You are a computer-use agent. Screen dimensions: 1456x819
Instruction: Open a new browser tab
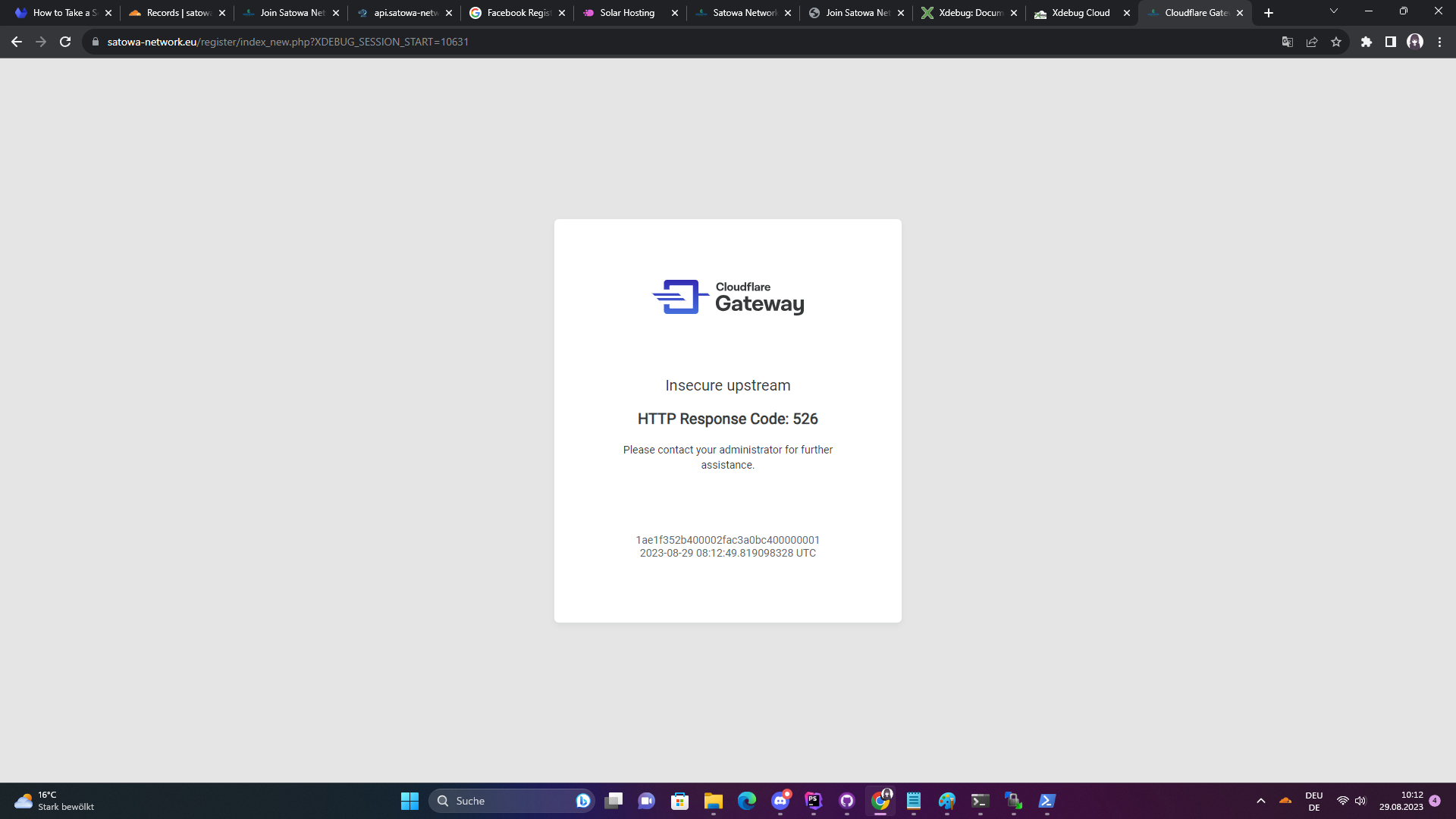pos(1269,13)
